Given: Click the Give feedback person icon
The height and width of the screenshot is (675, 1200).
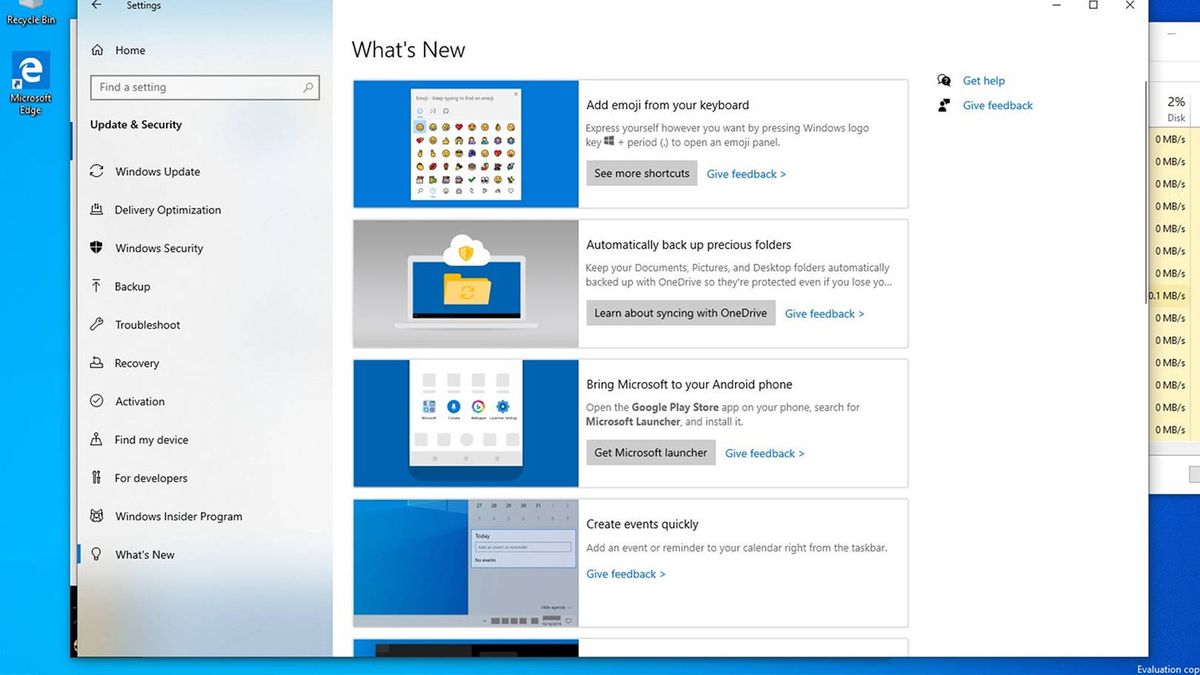Looking at the screenshot, I should coord(944,105).
